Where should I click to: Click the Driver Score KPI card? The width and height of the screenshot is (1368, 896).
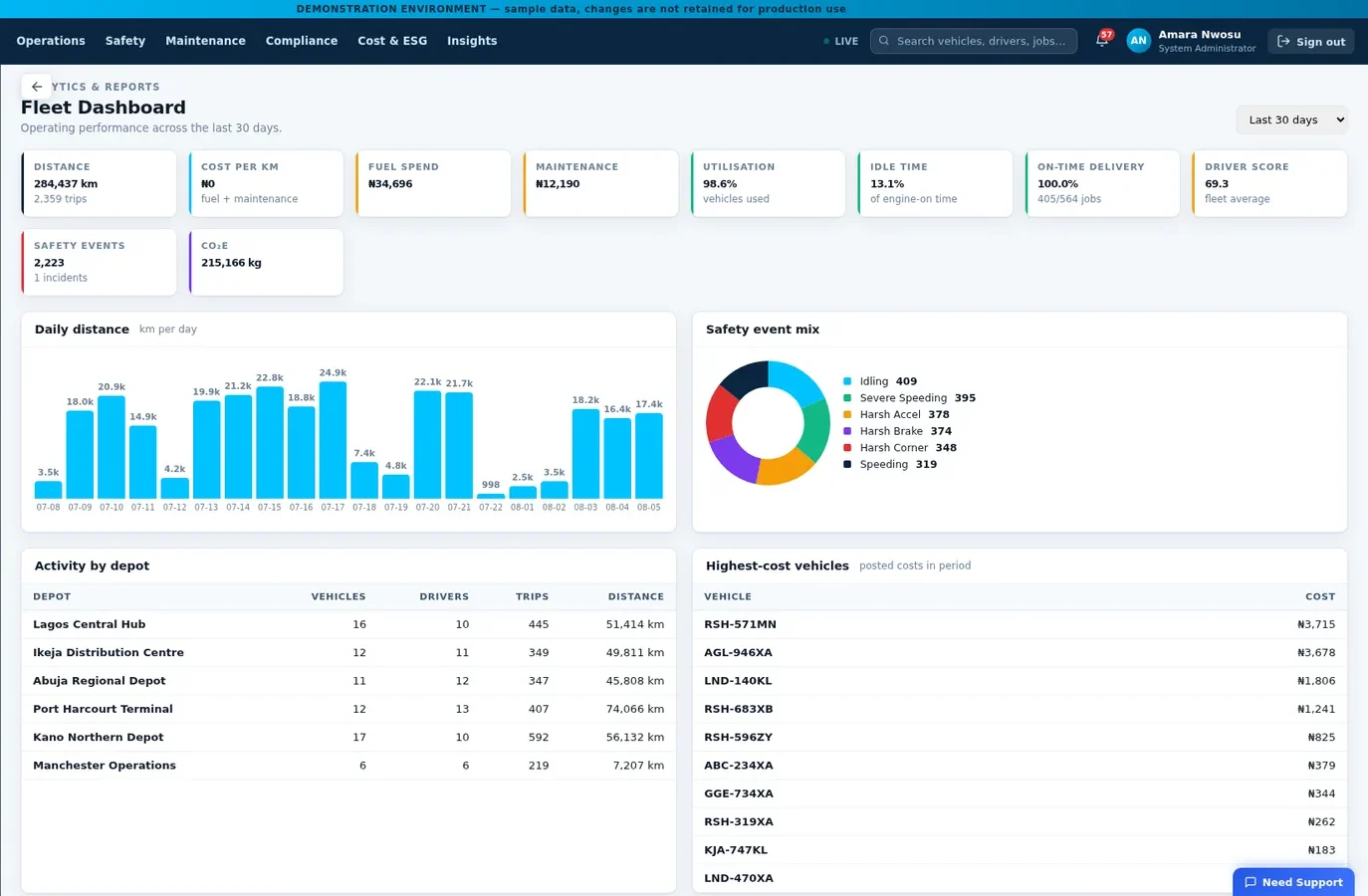pos(1269,183)
